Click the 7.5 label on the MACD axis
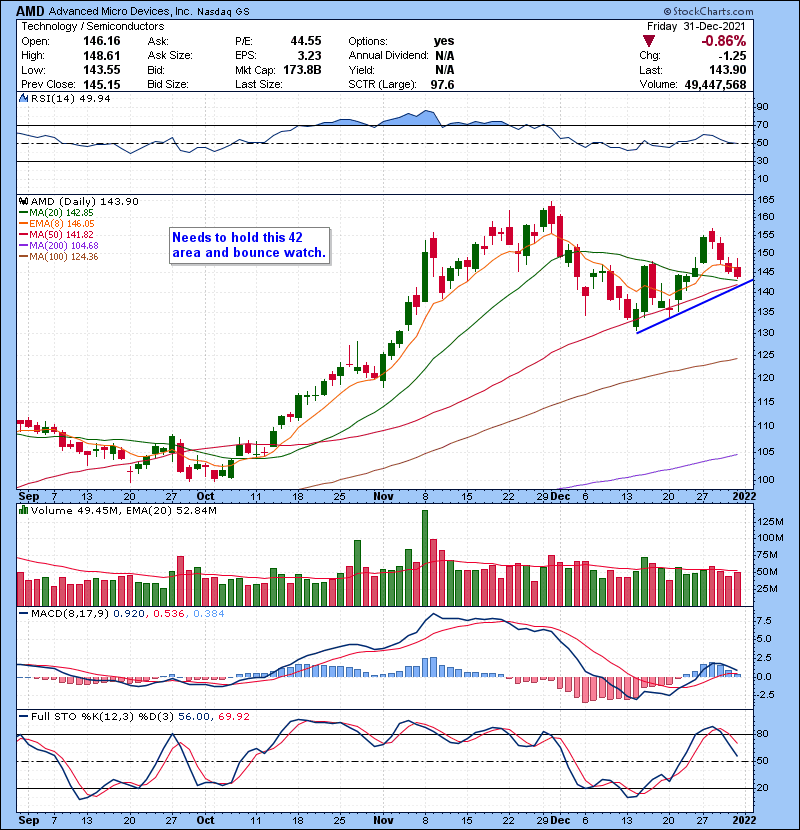This screenshot has width=800, height=830. [x=765, y=620]
